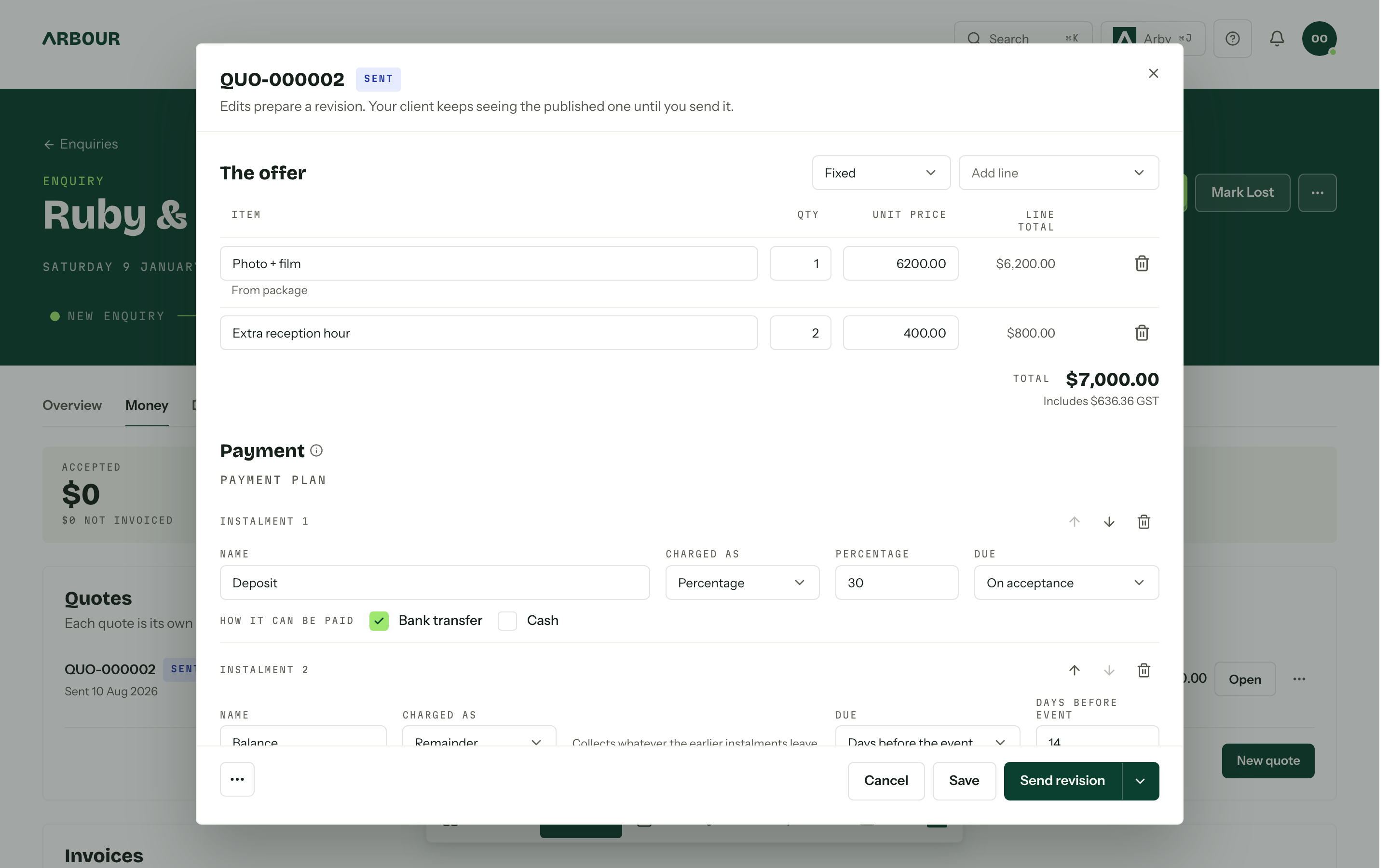Click the From package note
Image resolution: width=1389 pixels, height=868 pixels.
pyautogui.click(x=269, y=290)
